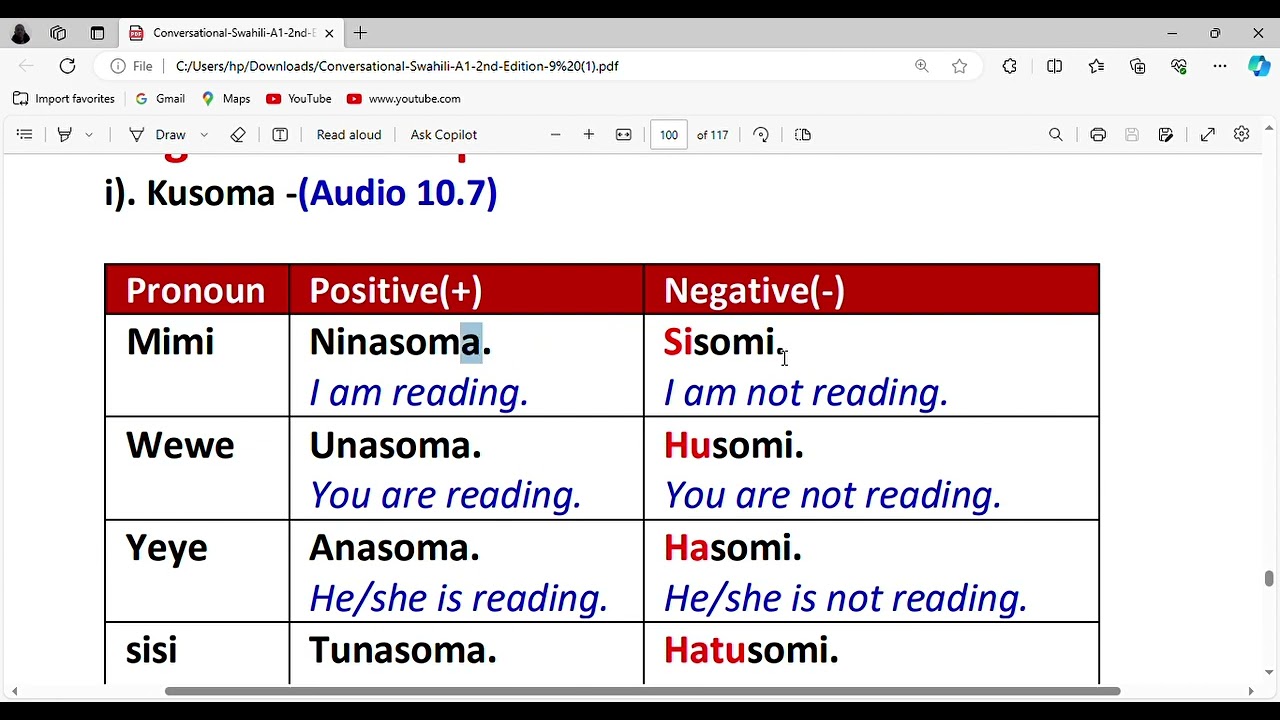Click the Pronoun column header

[196, 291]
